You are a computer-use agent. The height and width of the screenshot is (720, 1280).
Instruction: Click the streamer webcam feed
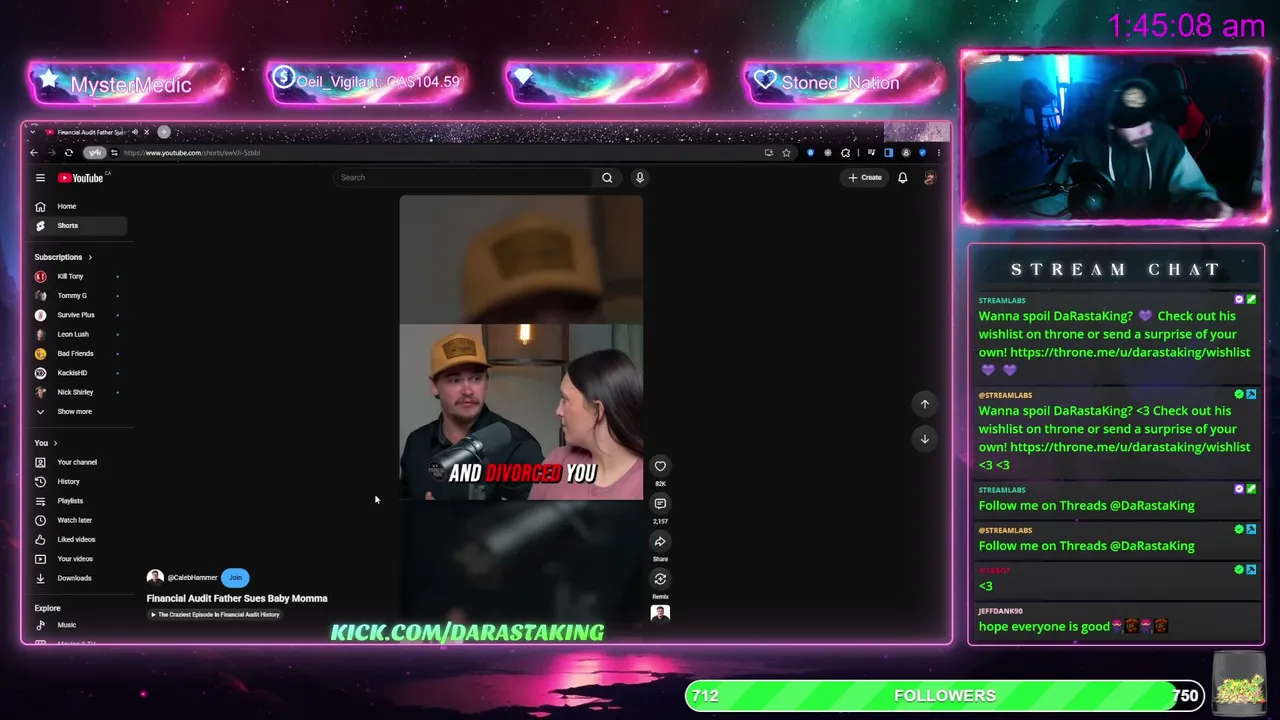coord(1115,137)
